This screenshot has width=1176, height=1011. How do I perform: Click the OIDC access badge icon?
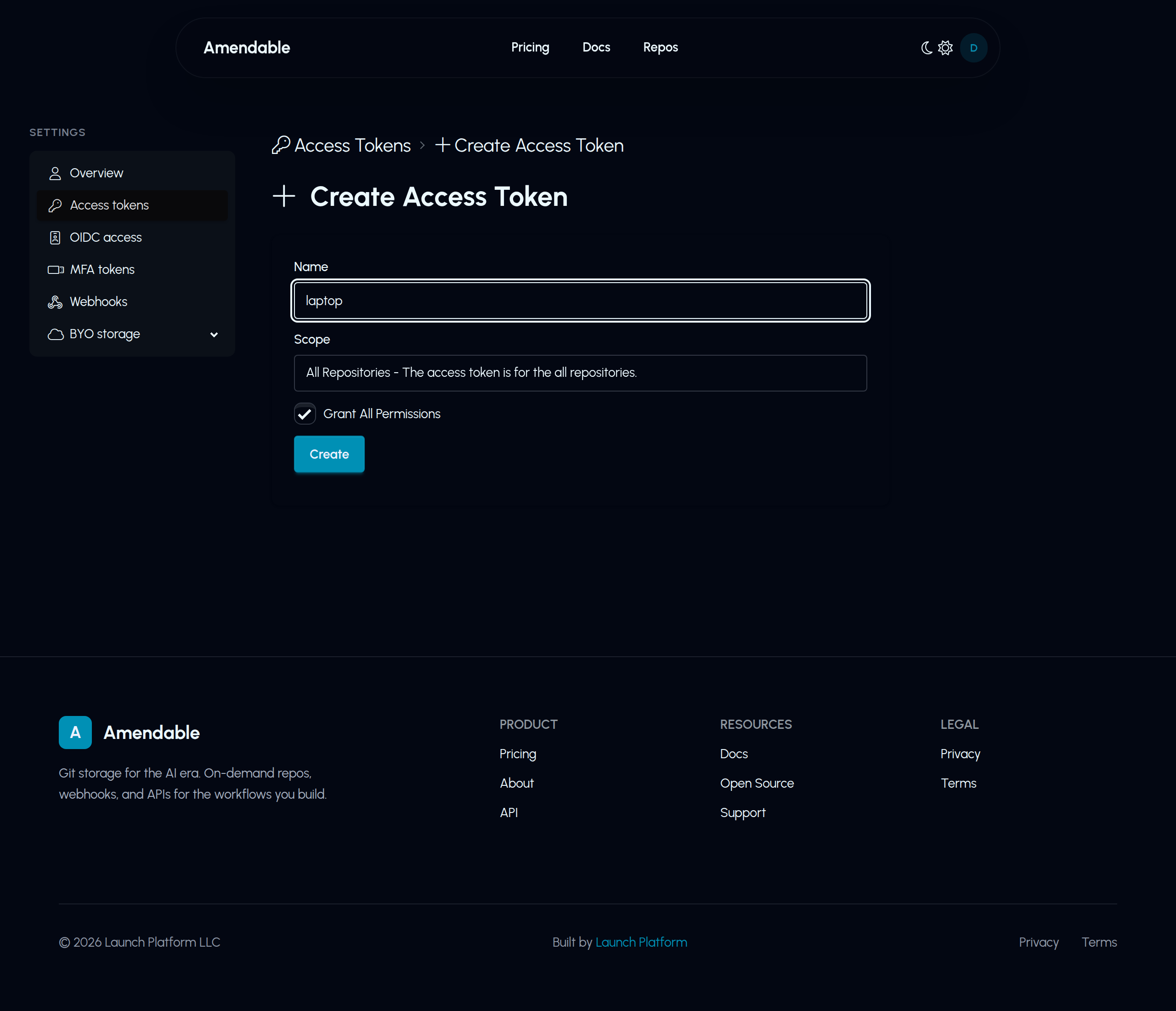pos(55,237)
